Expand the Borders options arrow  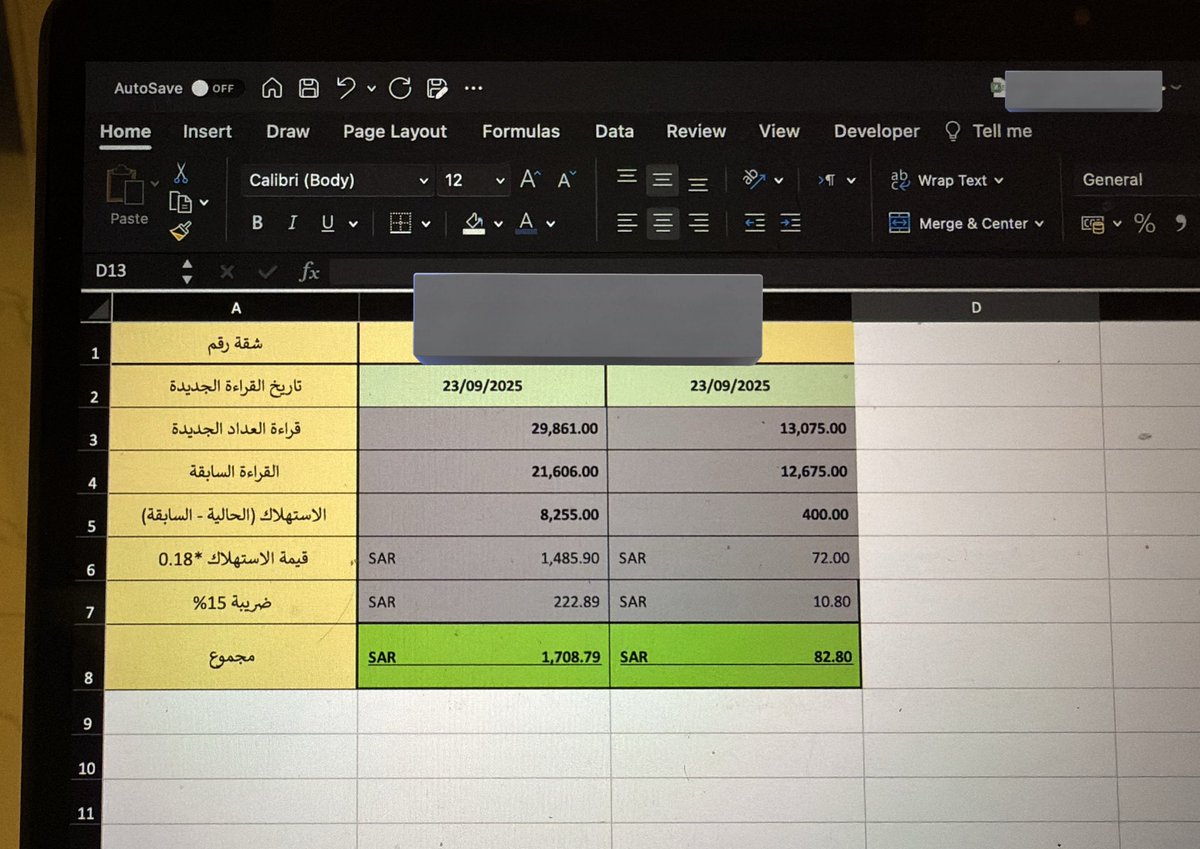426,224
